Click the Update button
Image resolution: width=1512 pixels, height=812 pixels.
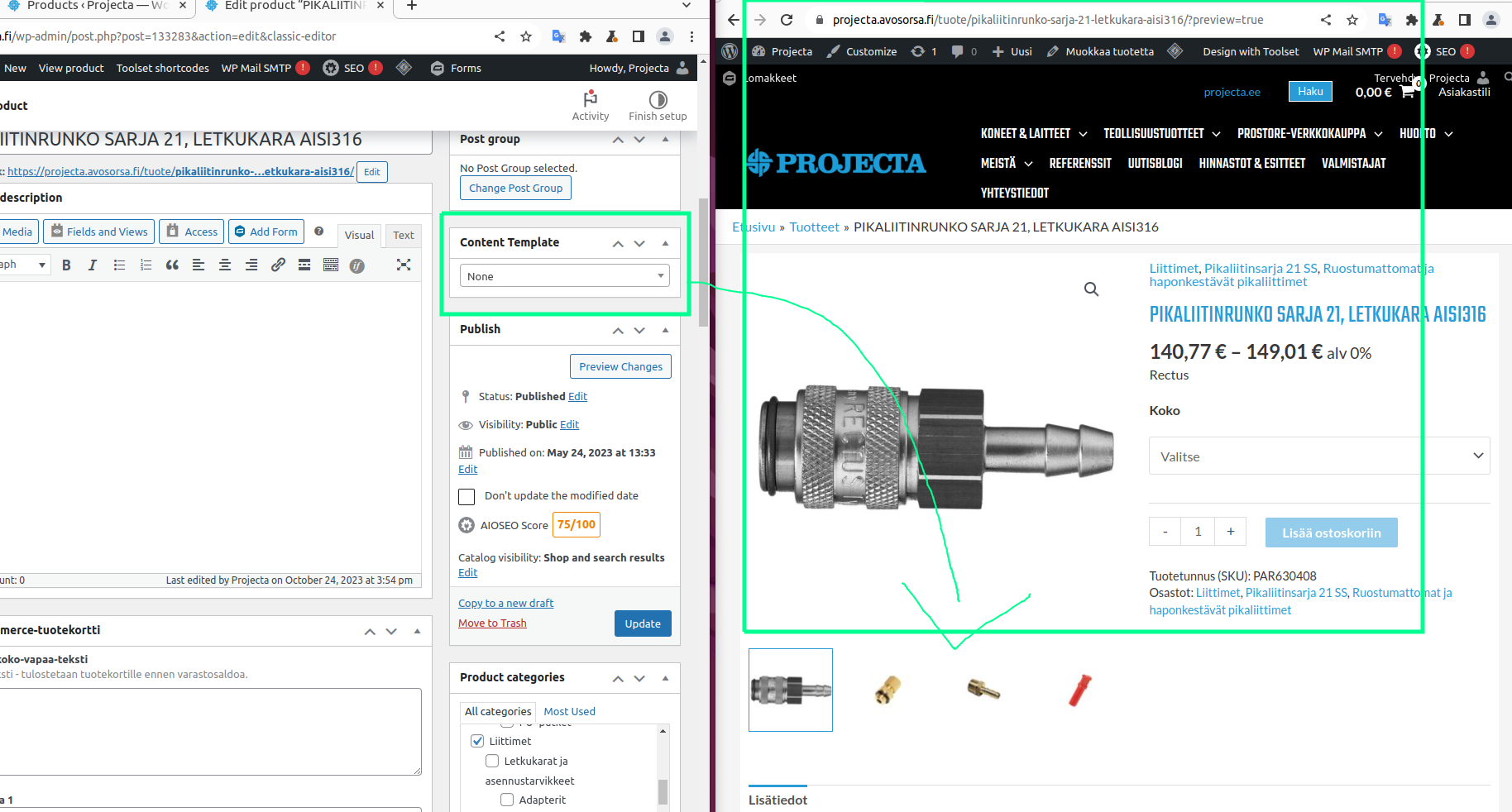click(x=643, y=623)
